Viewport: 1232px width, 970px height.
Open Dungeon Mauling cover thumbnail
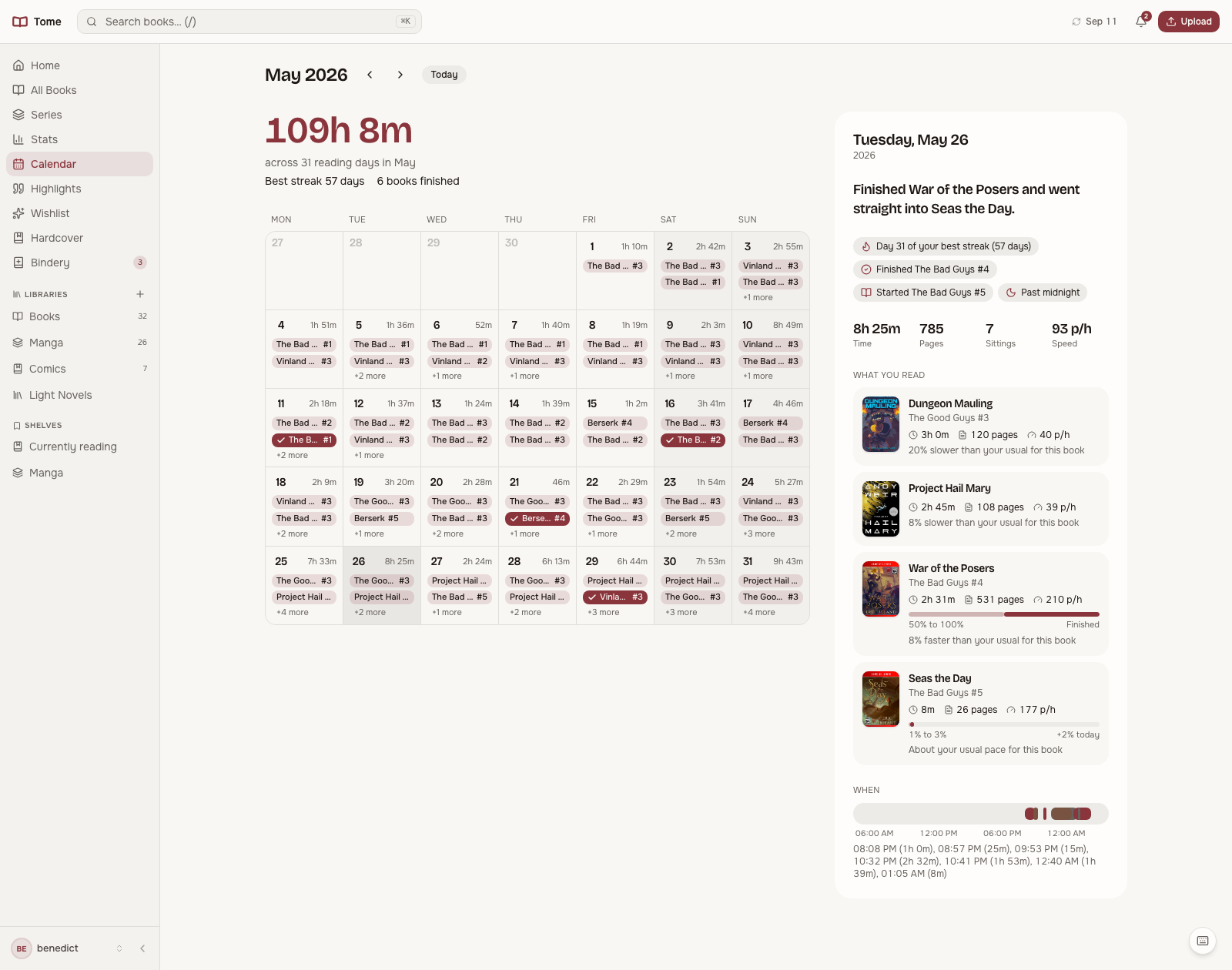pos(881,424)
